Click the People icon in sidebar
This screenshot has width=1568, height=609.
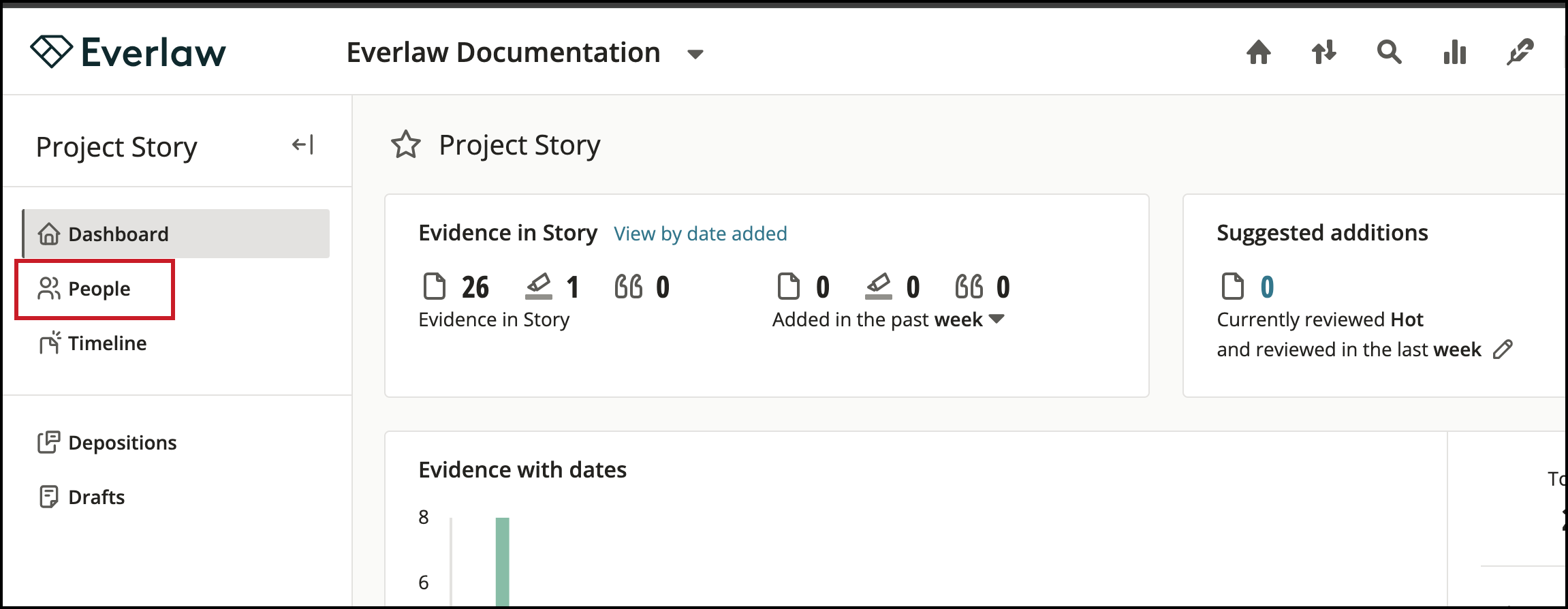tap(49, 289)
